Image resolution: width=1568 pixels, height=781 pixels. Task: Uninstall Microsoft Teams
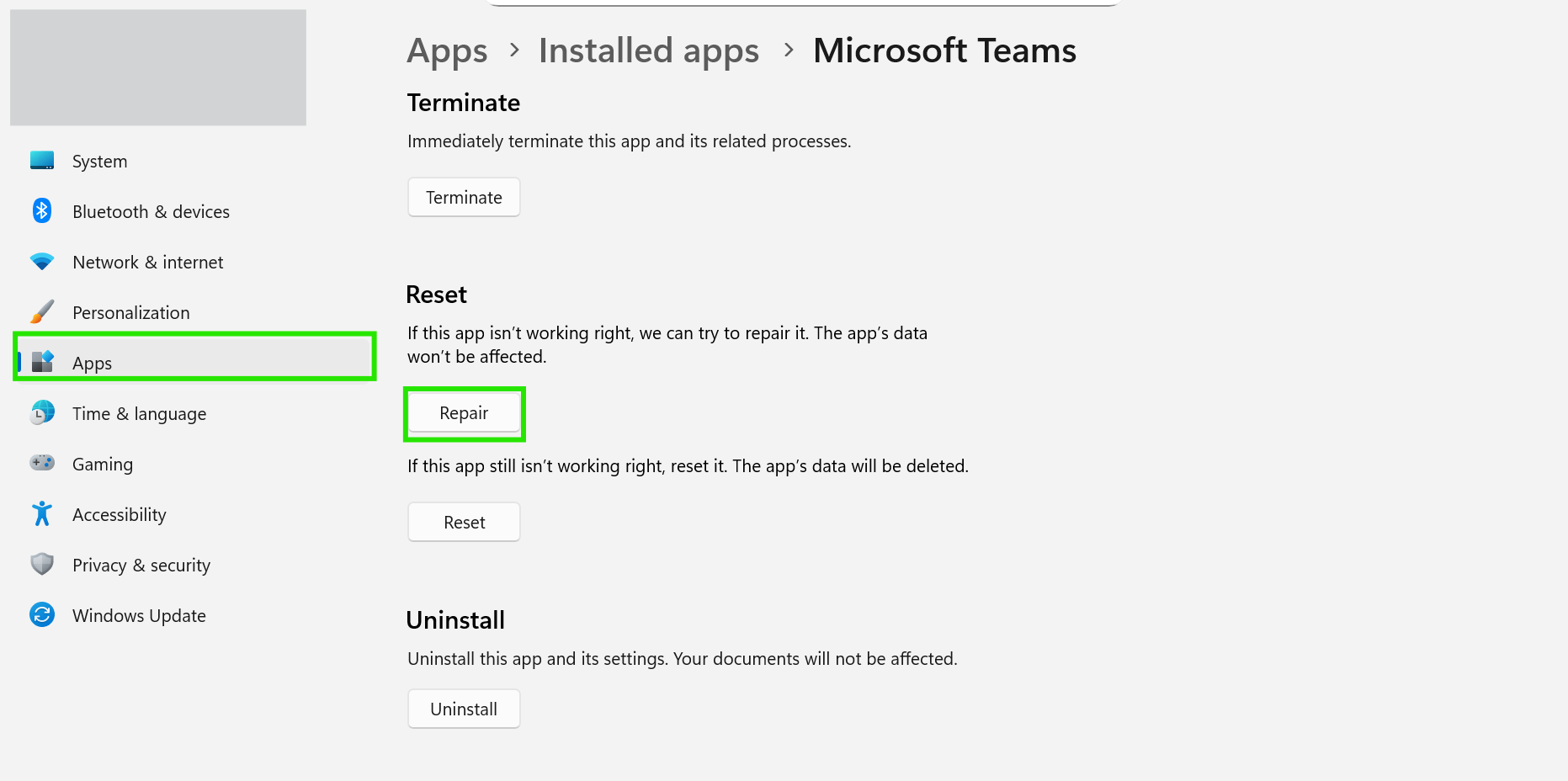click(x=464, y=709)
